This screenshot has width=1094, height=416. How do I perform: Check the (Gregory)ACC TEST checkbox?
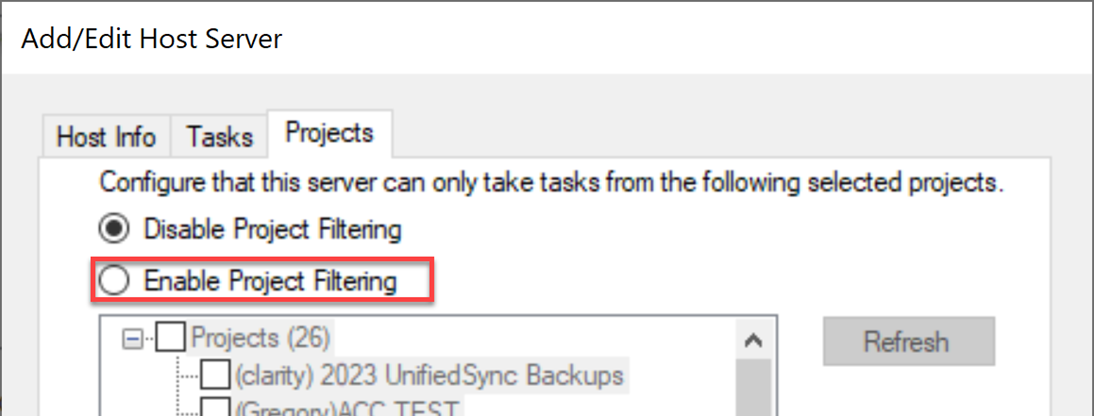(216, 407)
